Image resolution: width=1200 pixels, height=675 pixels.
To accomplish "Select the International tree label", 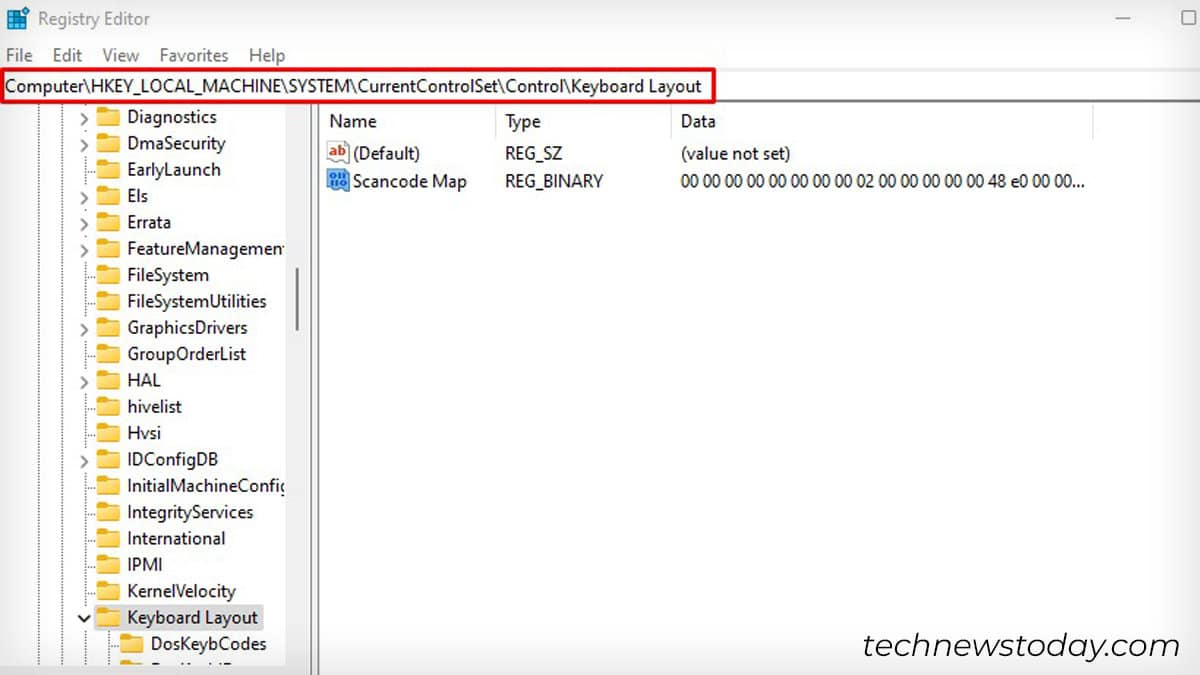I will click(x=176, y=538).
